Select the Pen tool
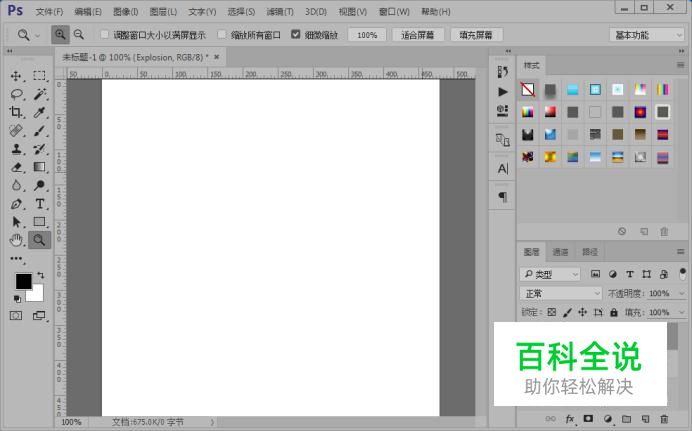This screenshot has height=431, width=692. 16,204
